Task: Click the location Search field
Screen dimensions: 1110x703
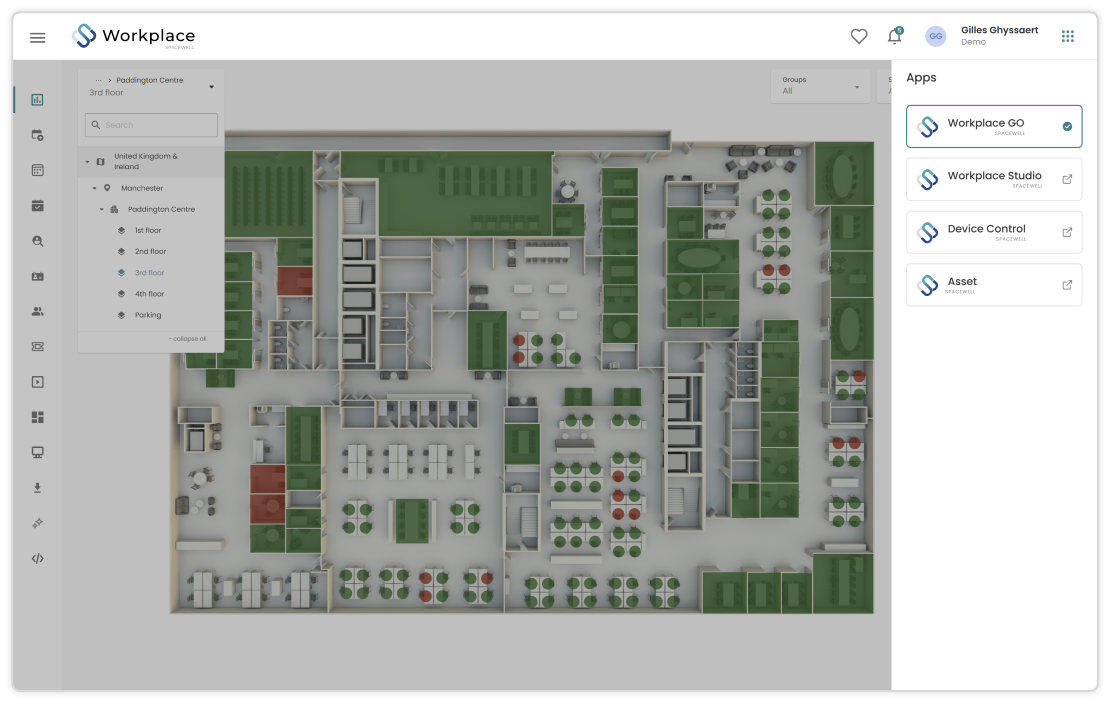Action: click(151, 125)
